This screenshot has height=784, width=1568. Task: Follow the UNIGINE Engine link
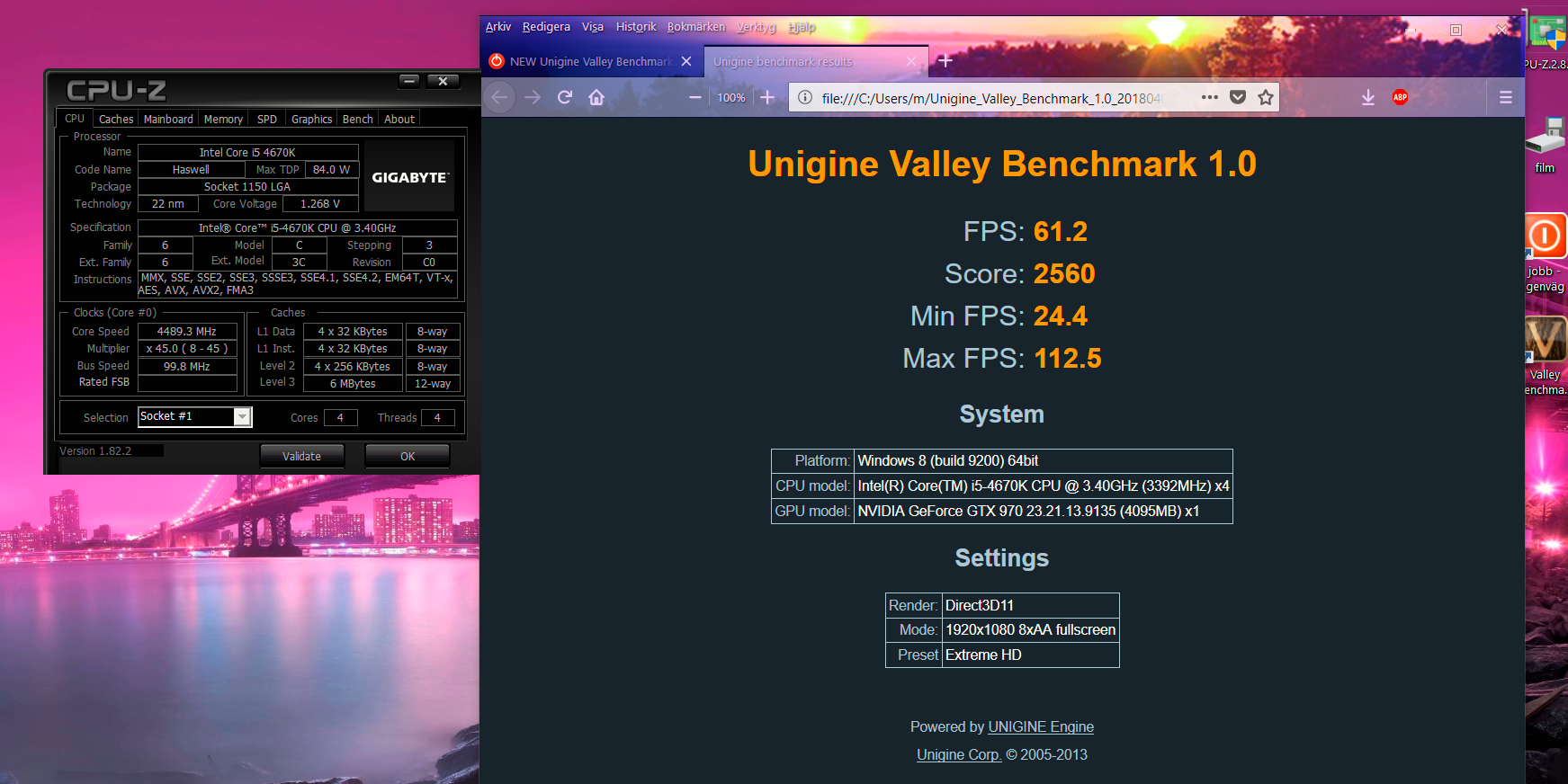click(1041, 726)
